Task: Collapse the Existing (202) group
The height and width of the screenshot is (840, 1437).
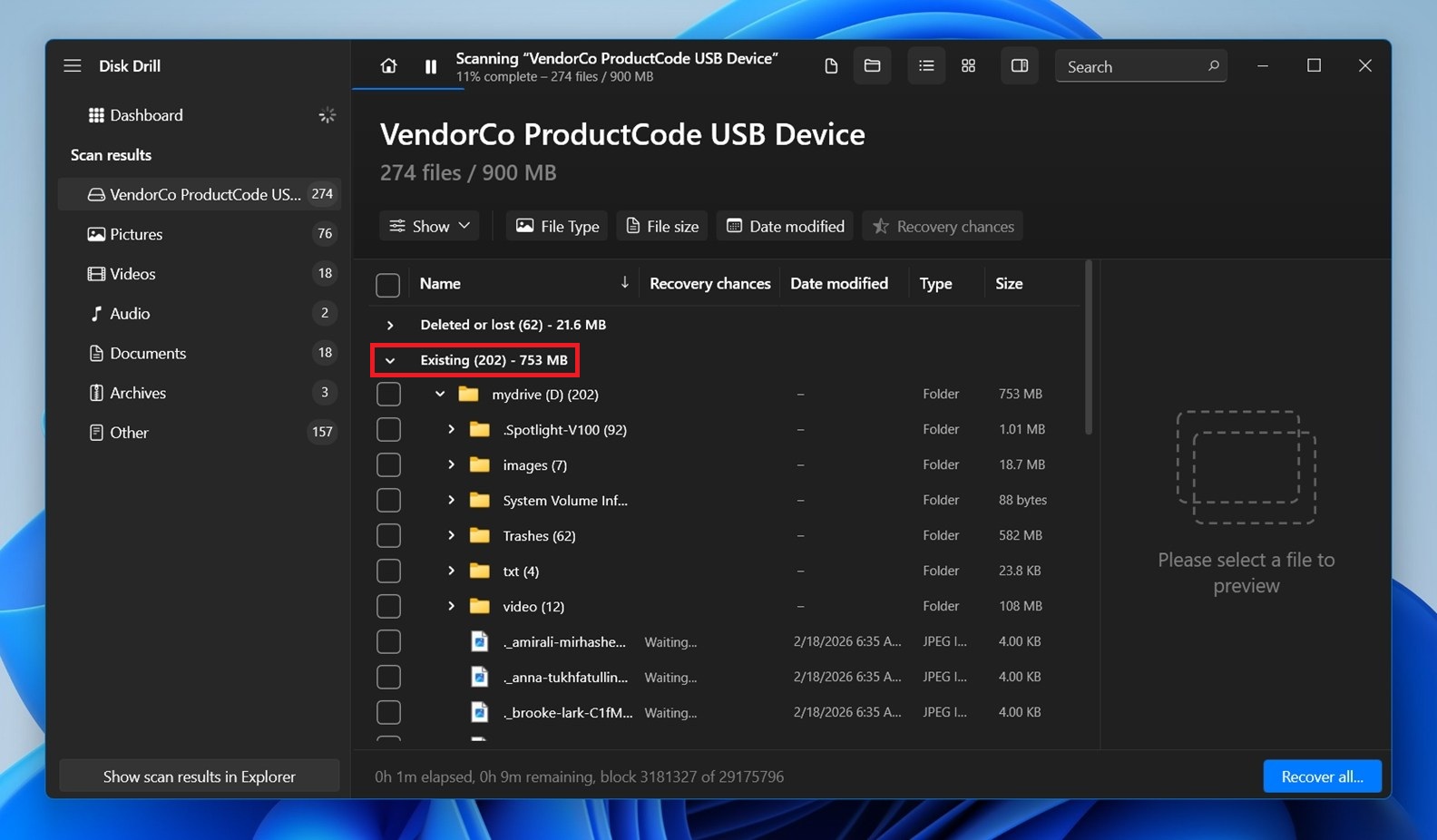Action: tap(390, 360)
